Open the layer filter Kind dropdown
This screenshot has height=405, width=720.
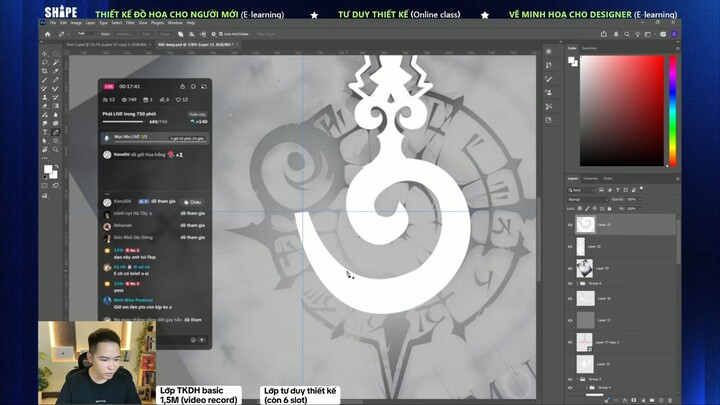(x=581, y=190)
